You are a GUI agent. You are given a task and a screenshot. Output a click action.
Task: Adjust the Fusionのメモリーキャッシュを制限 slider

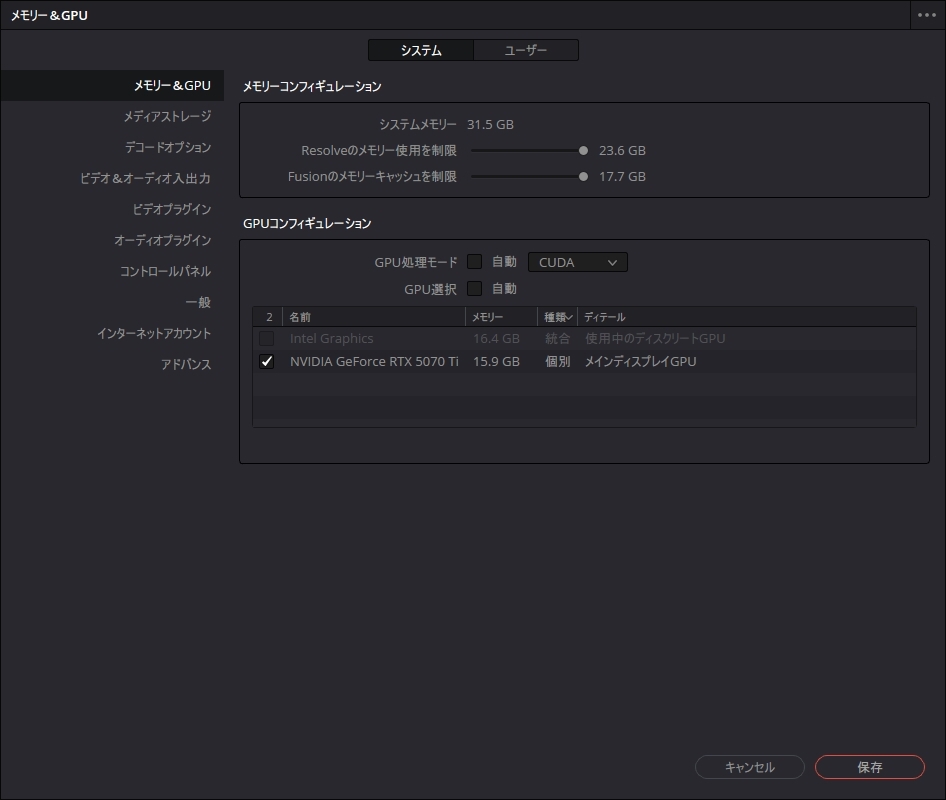[583, 176]
